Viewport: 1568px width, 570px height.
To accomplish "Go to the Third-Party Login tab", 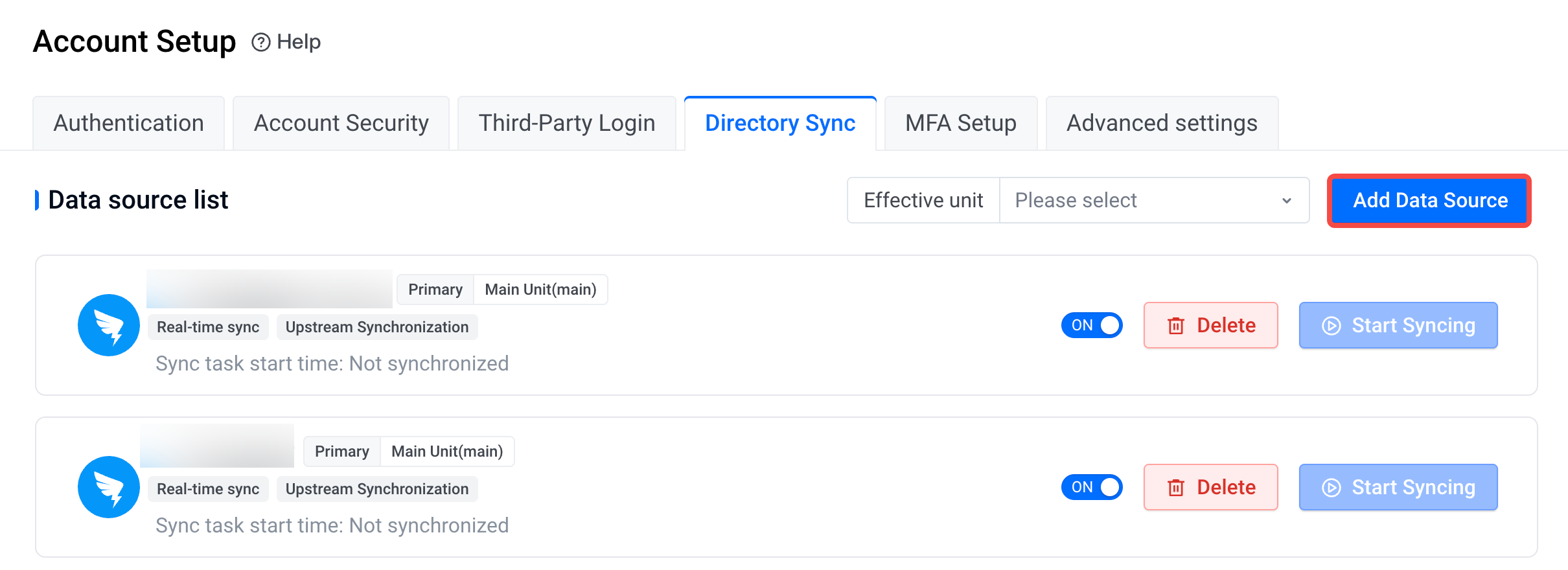I will tap(566, 123).
